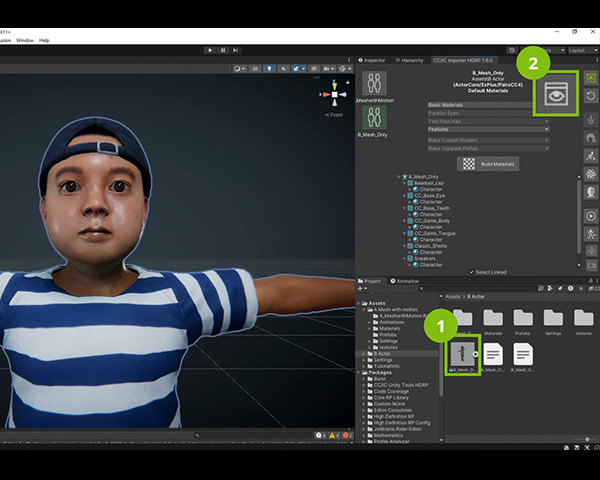600x480 pixels.
Task: Open the Layout dropdown
Action: [579, 49]
